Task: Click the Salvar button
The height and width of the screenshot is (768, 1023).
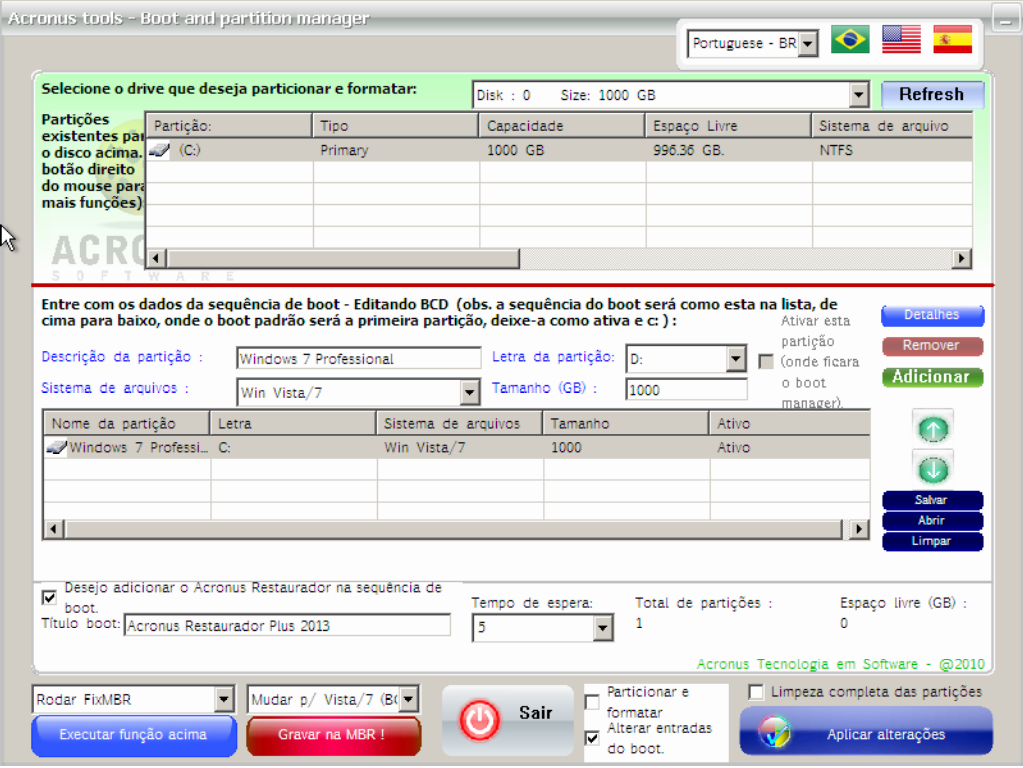Action: point(932,500)
